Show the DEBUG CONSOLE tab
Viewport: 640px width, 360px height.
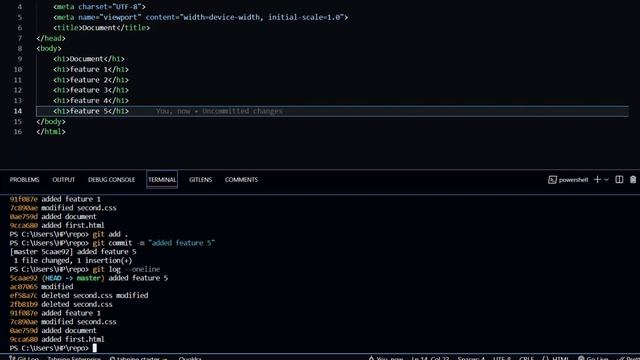click(x=111, y=180)
